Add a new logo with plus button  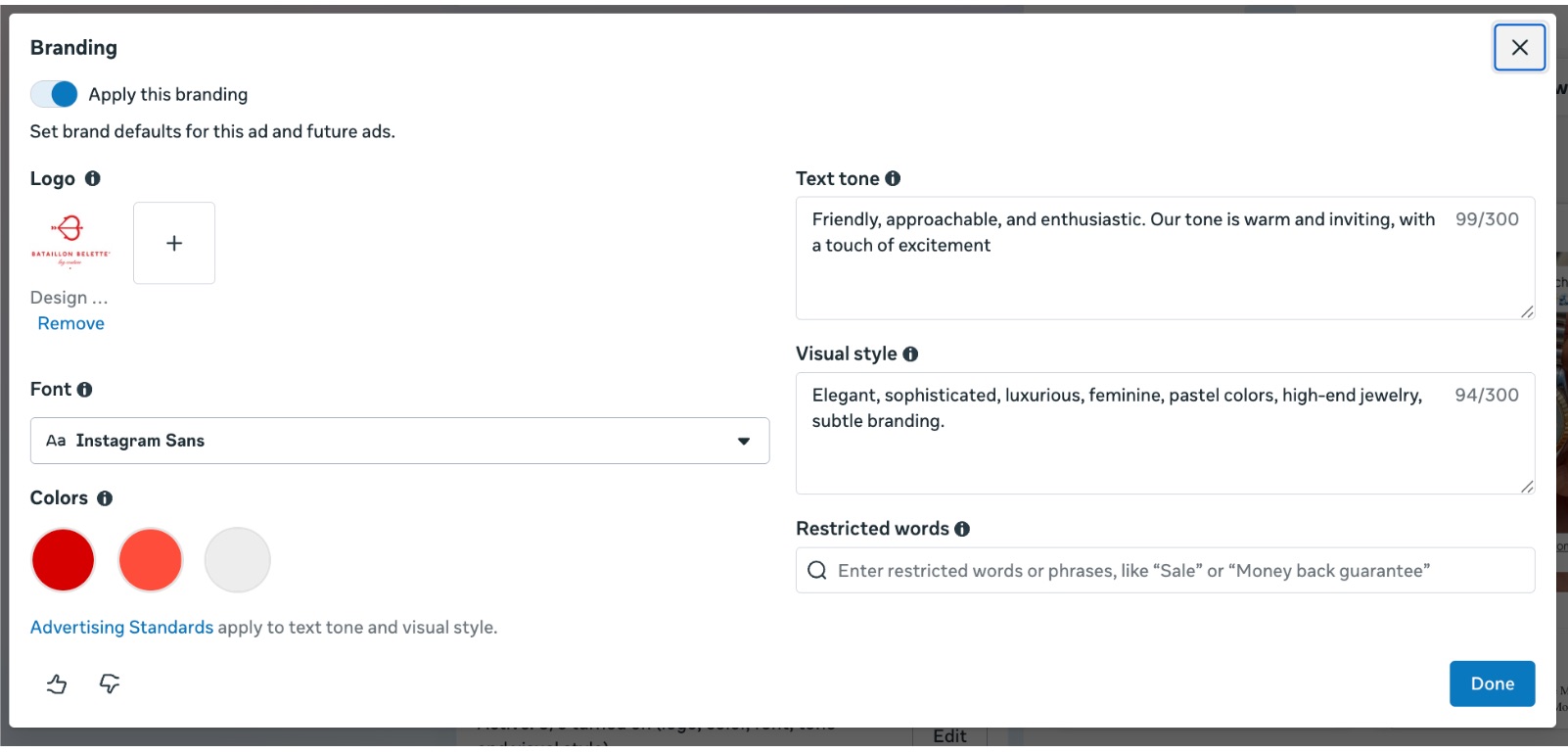point(174,243)
